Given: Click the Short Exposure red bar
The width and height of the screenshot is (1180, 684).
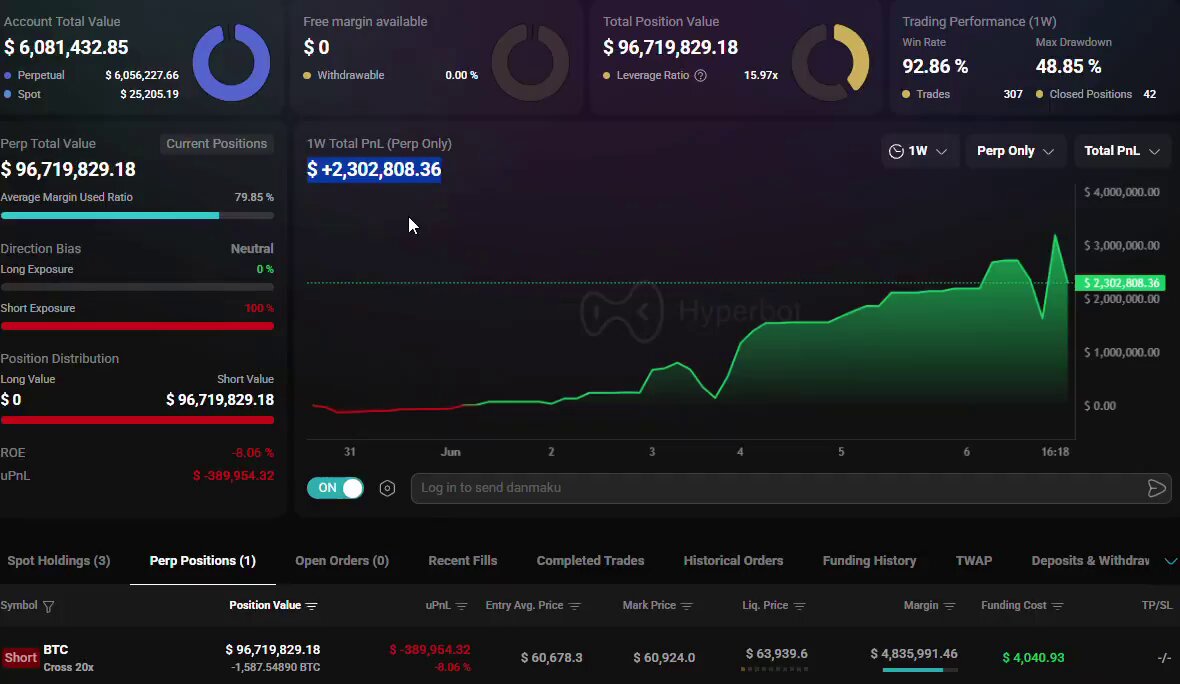Looking at the screenshot, I should tap(137, 327).
